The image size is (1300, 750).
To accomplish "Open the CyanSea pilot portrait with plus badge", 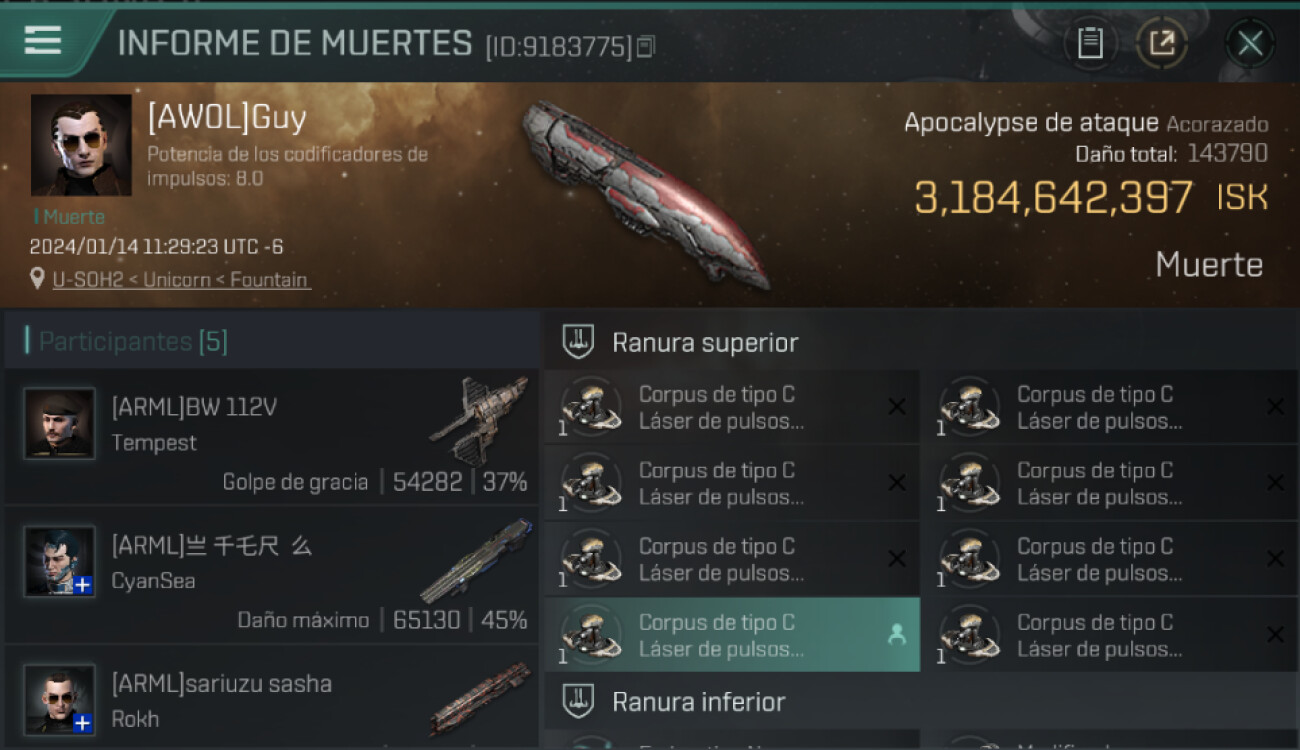I will coord(60,561).
